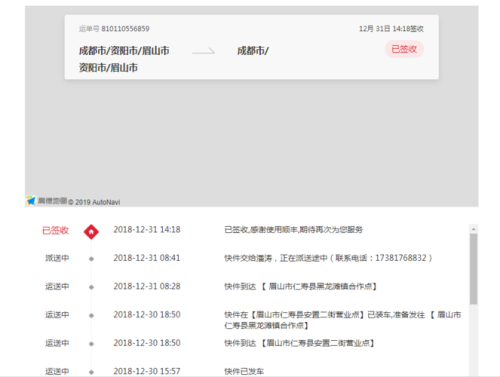The width and height of the screenshot is (500, 377).
Task: Click 快件到达 眉山市仁寿县安置二街营业点 entry
Action: tap(299, 343)
